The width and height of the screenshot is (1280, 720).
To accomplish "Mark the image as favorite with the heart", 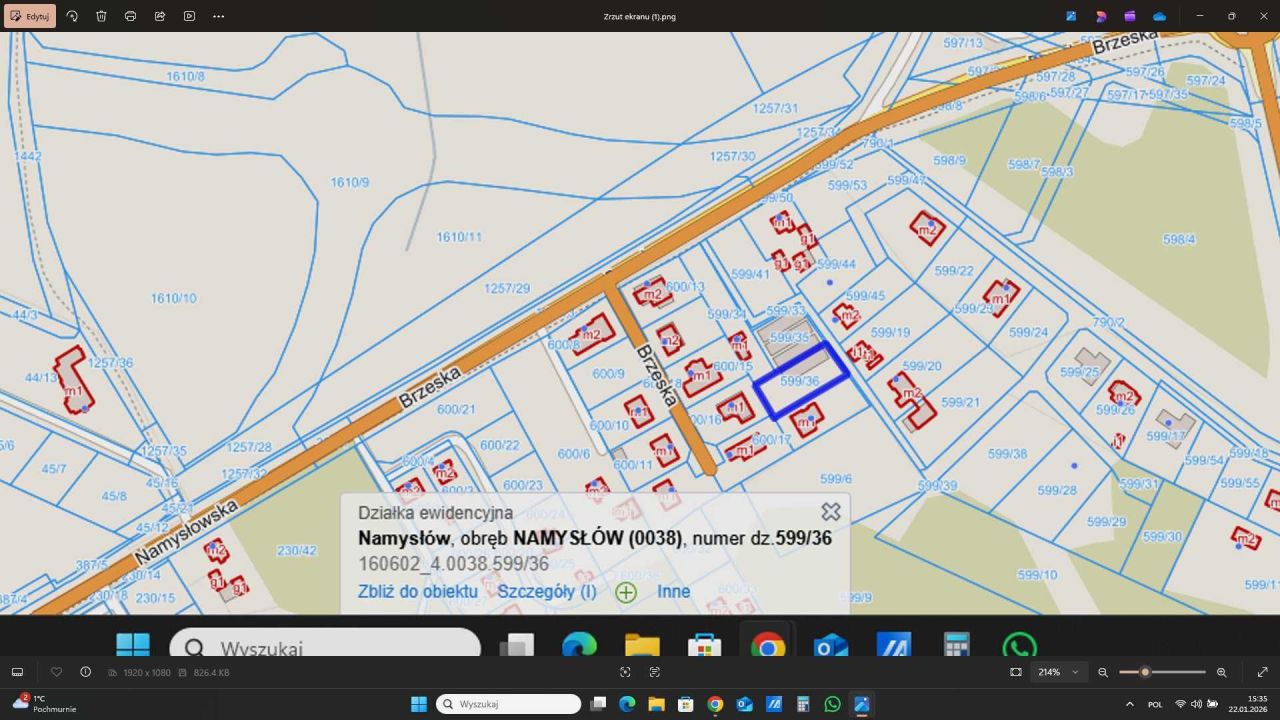I will pos(56,672).
